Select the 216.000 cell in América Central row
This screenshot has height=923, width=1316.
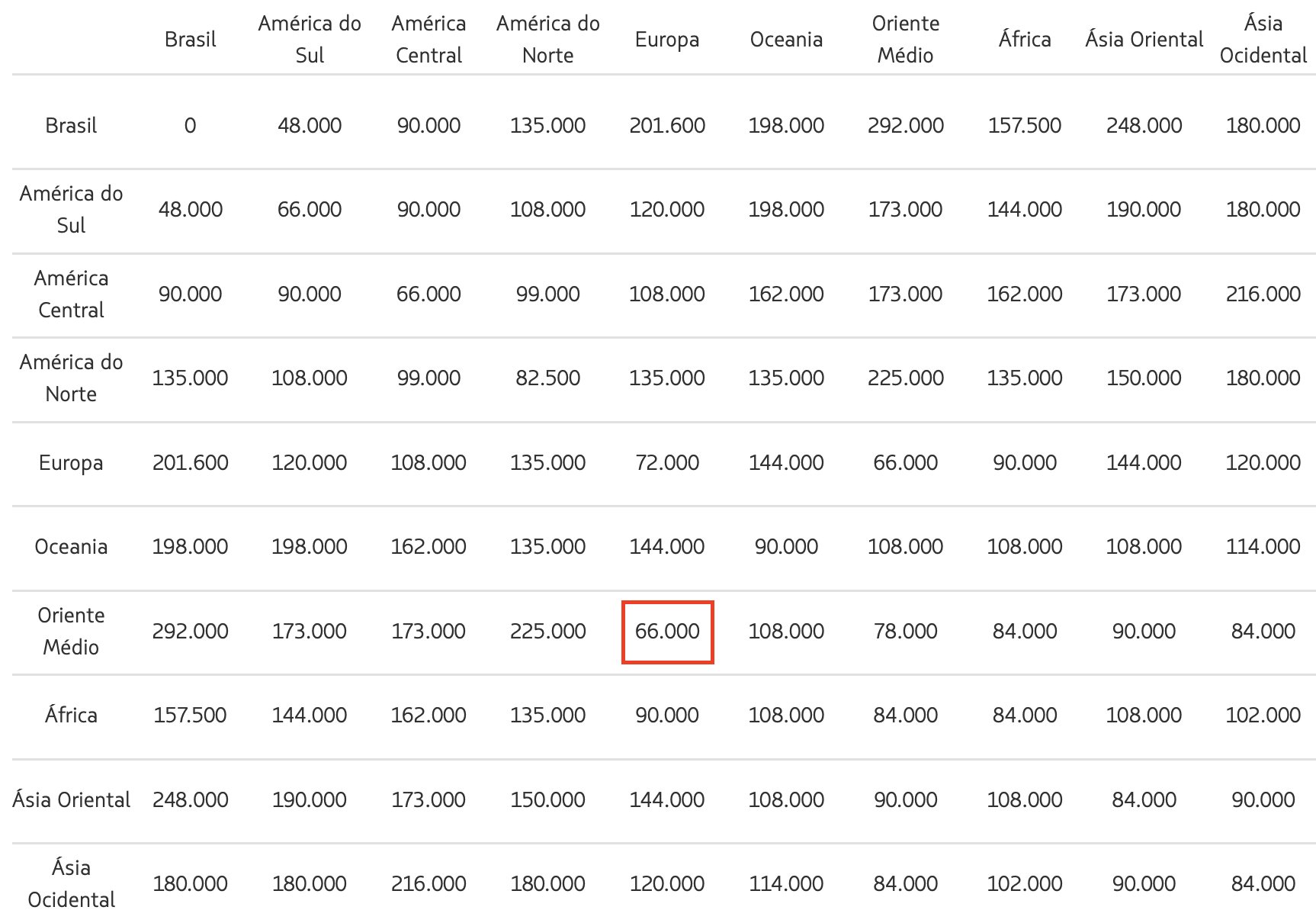coord(1263,294)
